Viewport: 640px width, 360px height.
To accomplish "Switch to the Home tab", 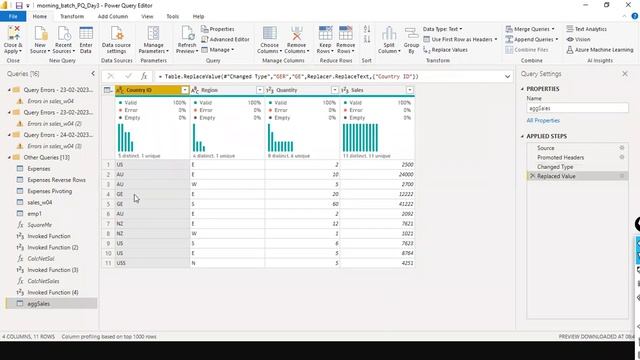I will [40, 16].
